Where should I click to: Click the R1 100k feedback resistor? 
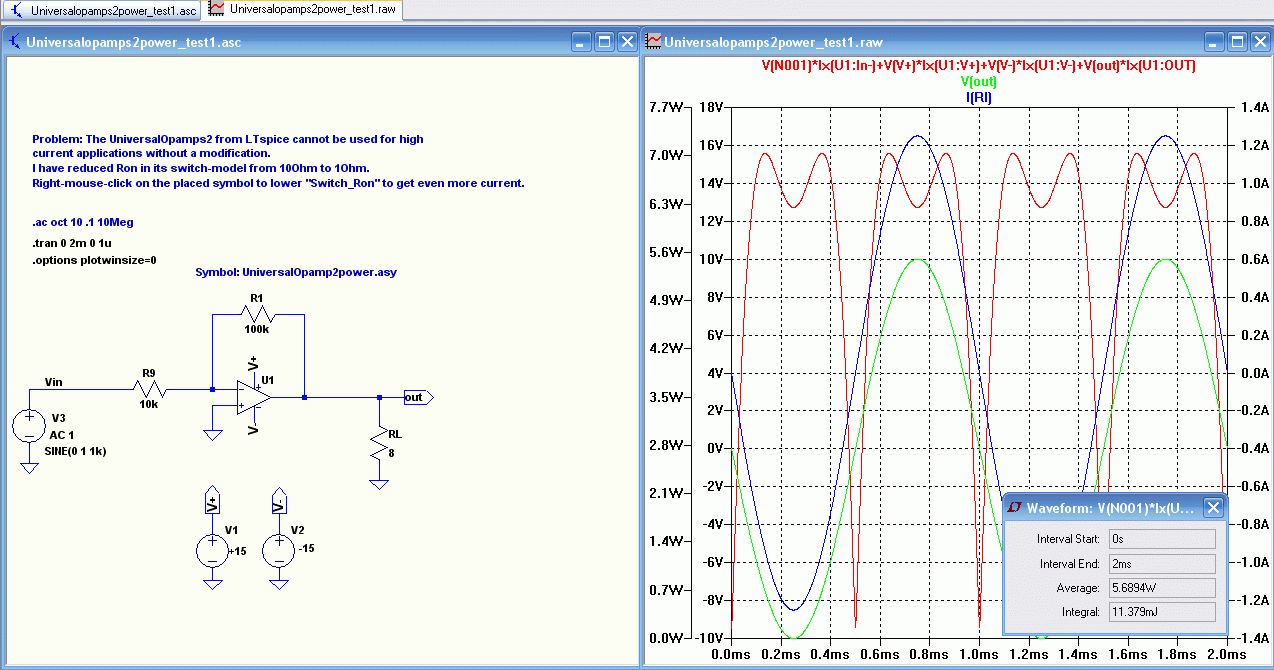click(x=257, y=313)
